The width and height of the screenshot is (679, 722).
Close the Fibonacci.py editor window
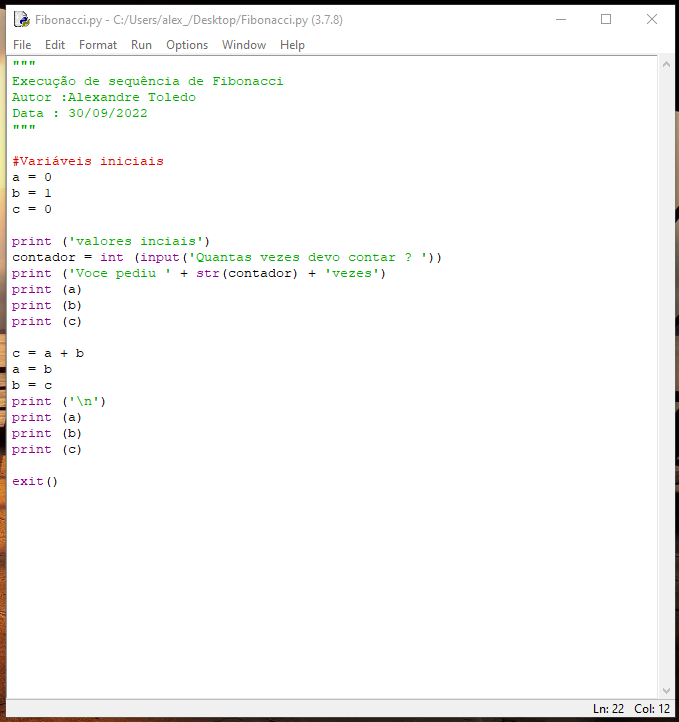pyautogui.click(x=652, y=19)
